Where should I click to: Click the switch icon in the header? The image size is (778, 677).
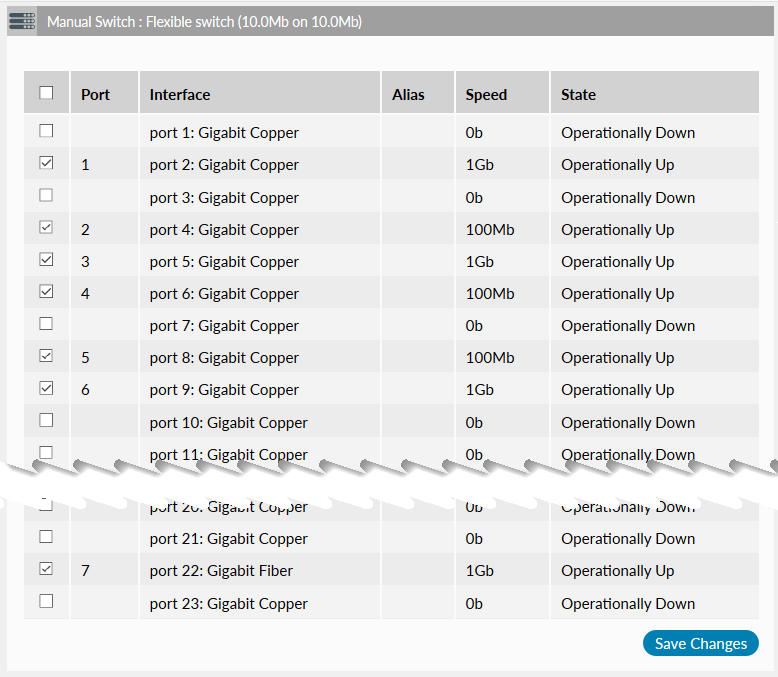tap(22, 21)
